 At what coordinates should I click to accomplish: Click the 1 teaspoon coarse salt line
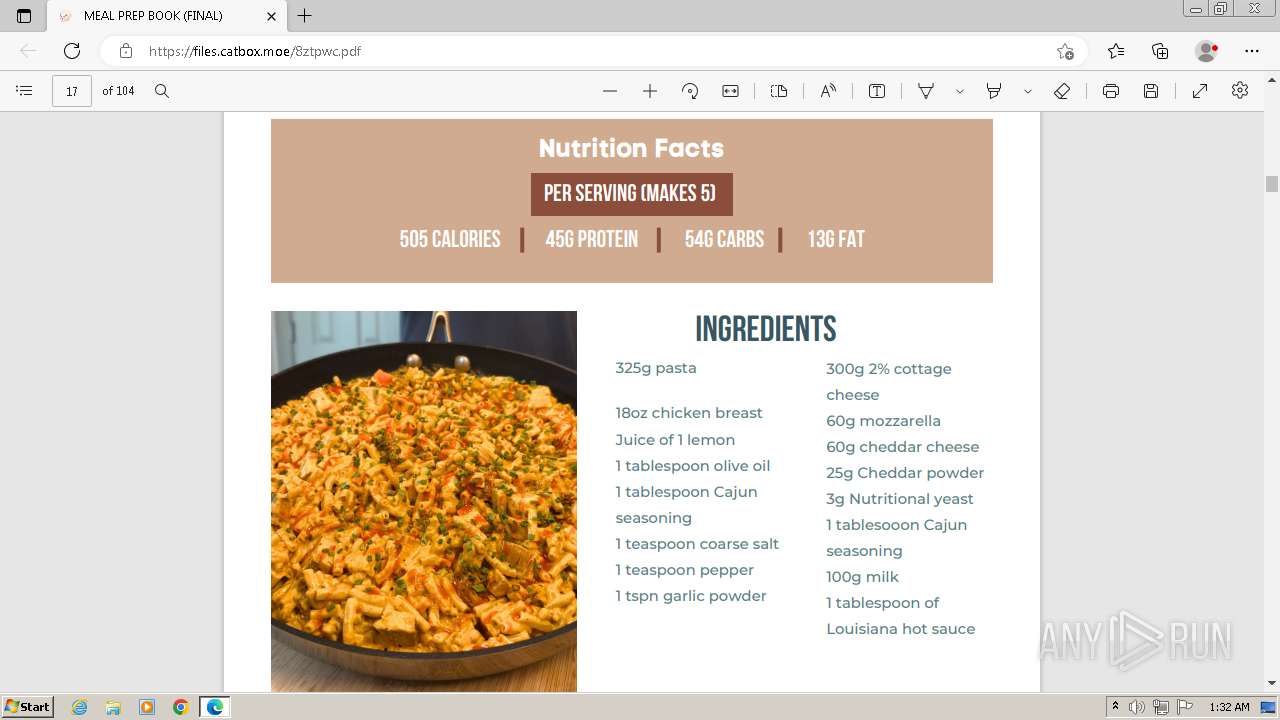click(697, 544)
